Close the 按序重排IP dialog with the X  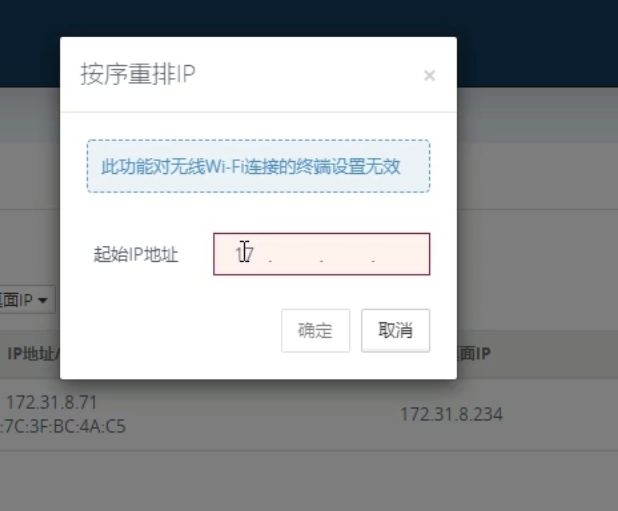429,75
